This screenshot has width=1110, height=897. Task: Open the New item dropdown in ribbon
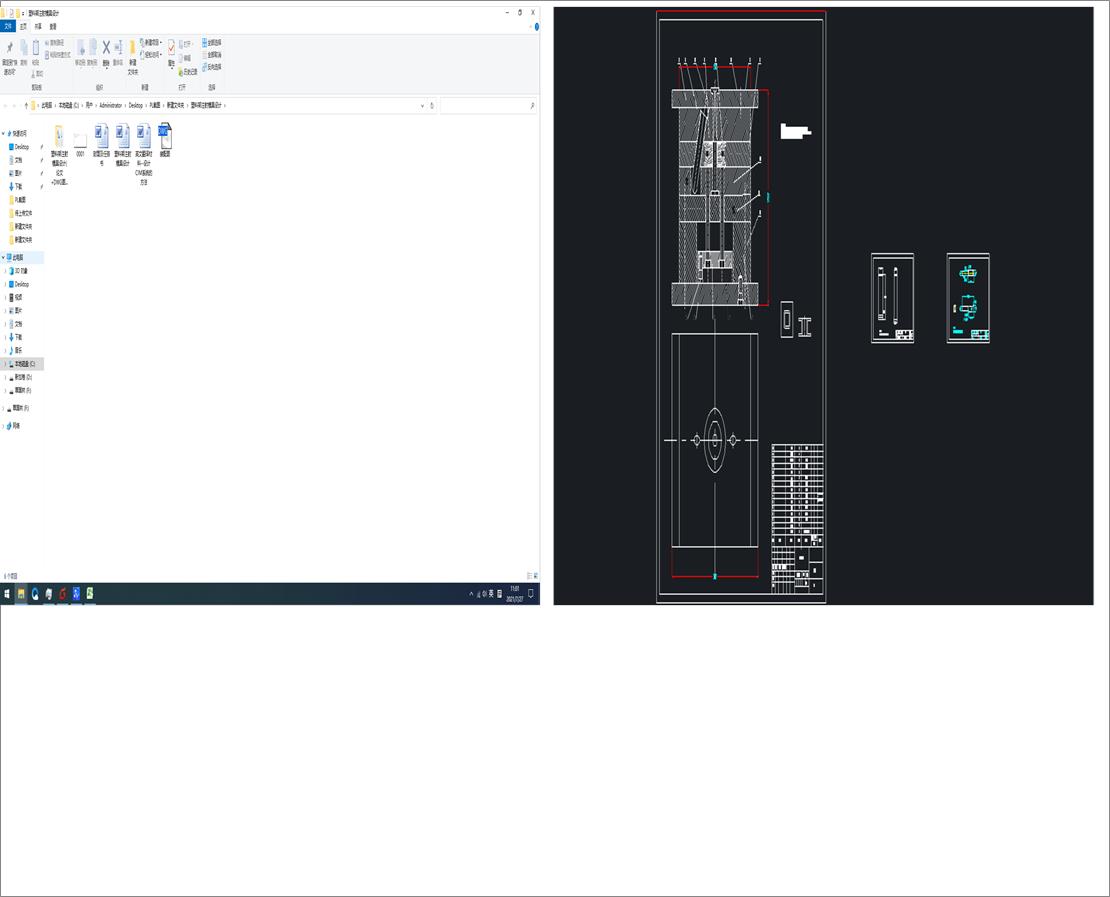point(151,42)
